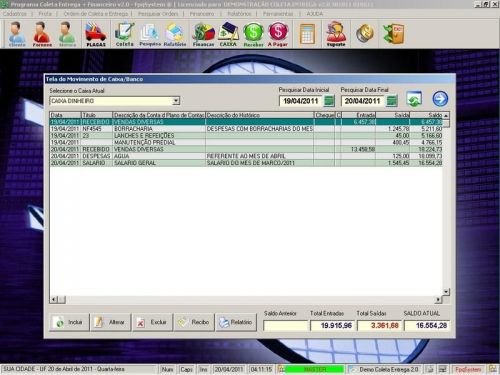Screen dimensions: 500x375
Task: Click the Pesquisar Data Inicial field
Action: (x=301, y=101)
